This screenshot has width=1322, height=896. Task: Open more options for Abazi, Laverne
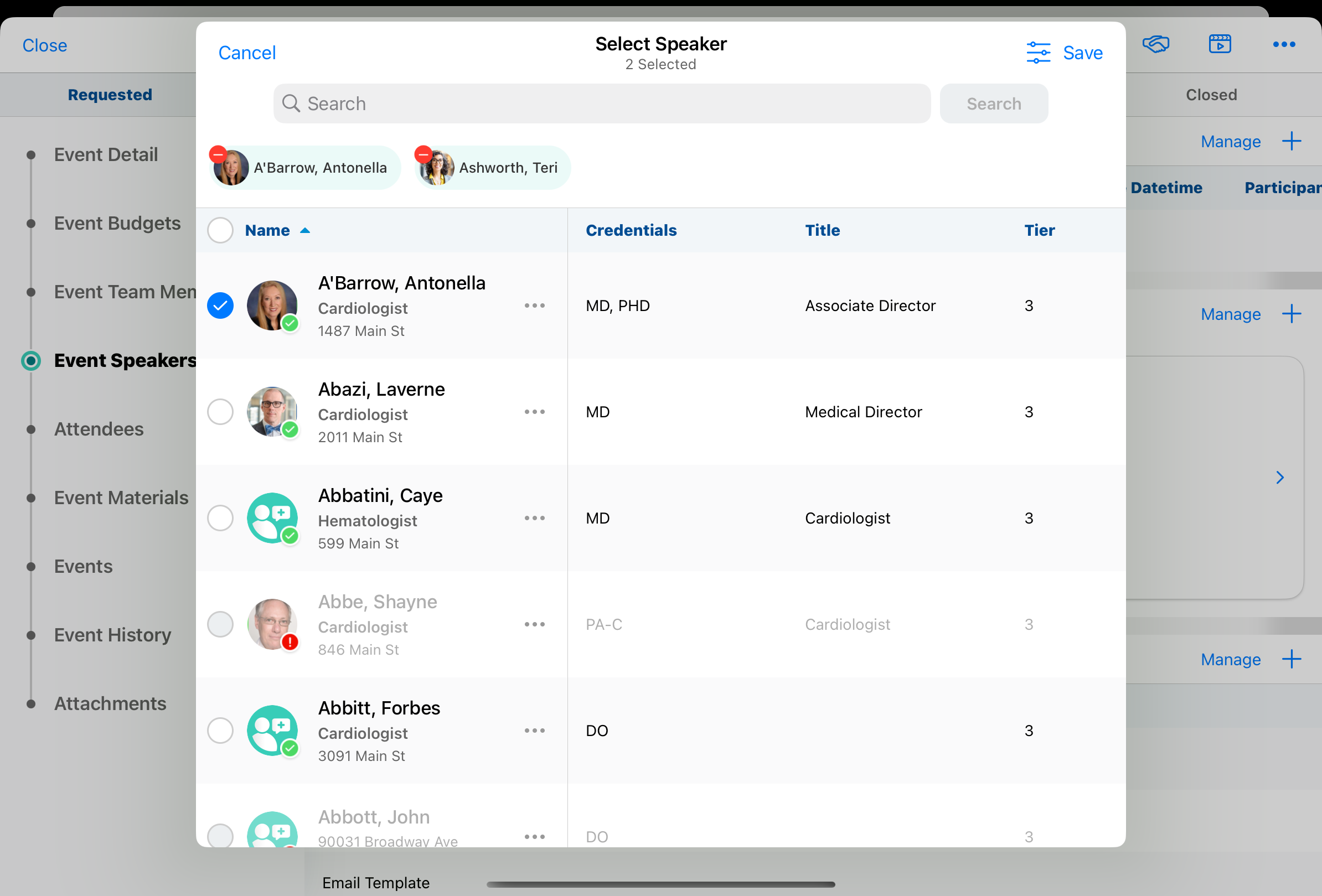pos(534,412)
